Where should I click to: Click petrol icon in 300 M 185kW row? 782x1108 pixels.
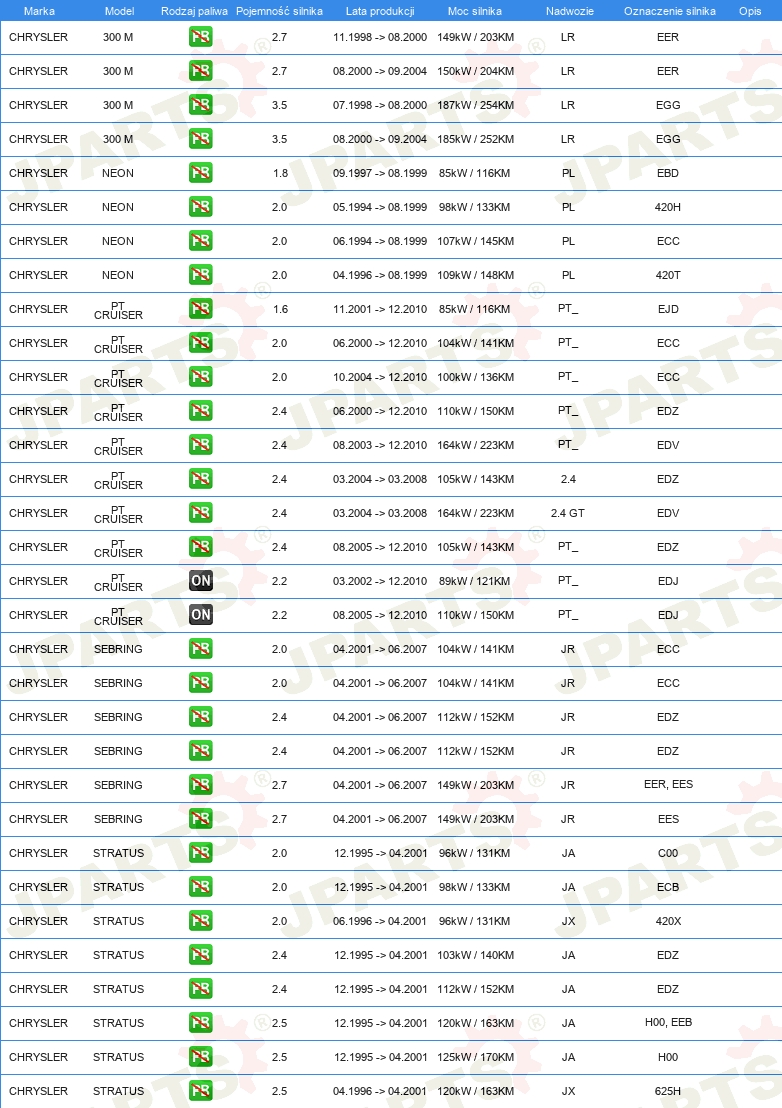[201, 138]
